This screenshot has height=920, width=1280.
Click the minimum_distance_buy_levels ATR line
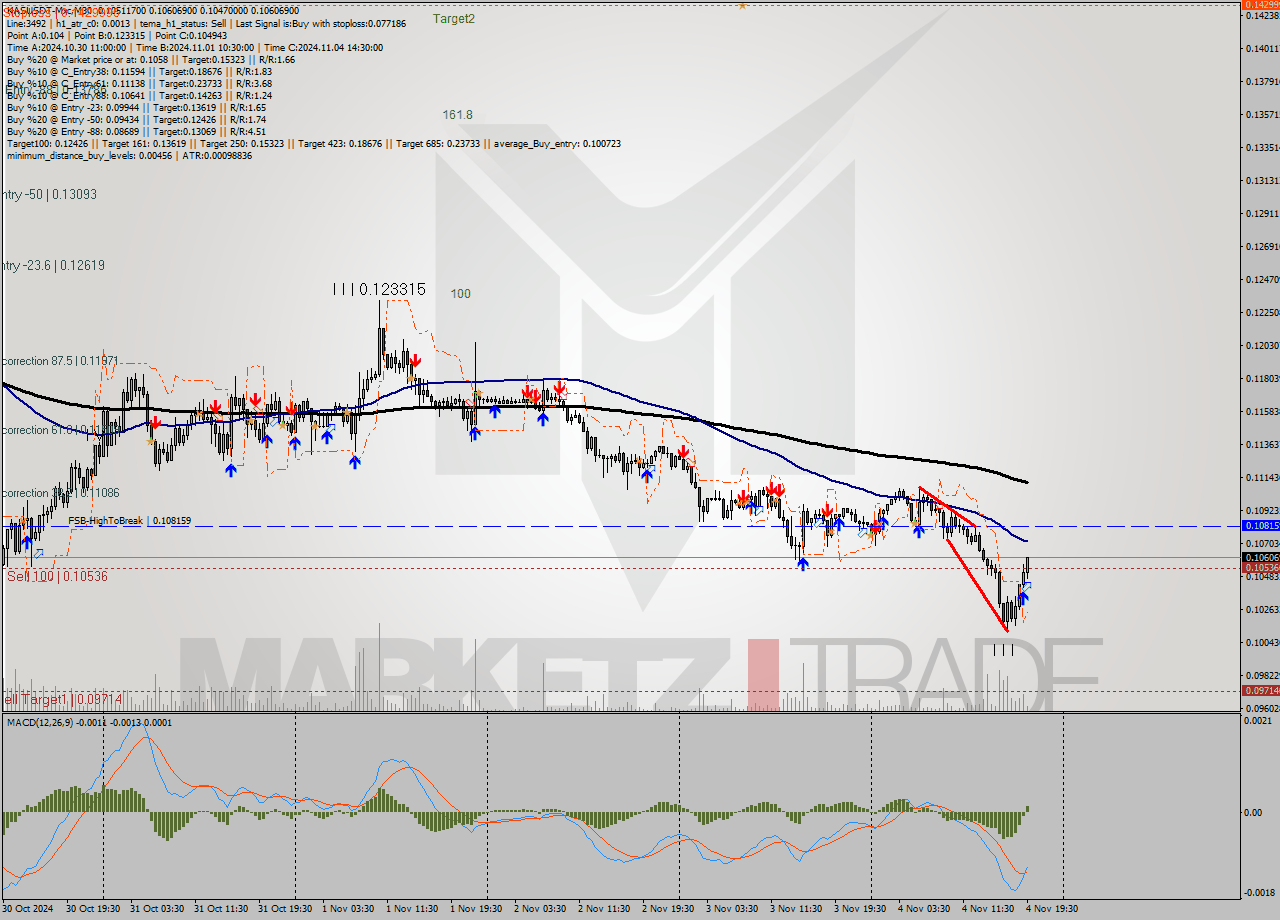[129, 156]
